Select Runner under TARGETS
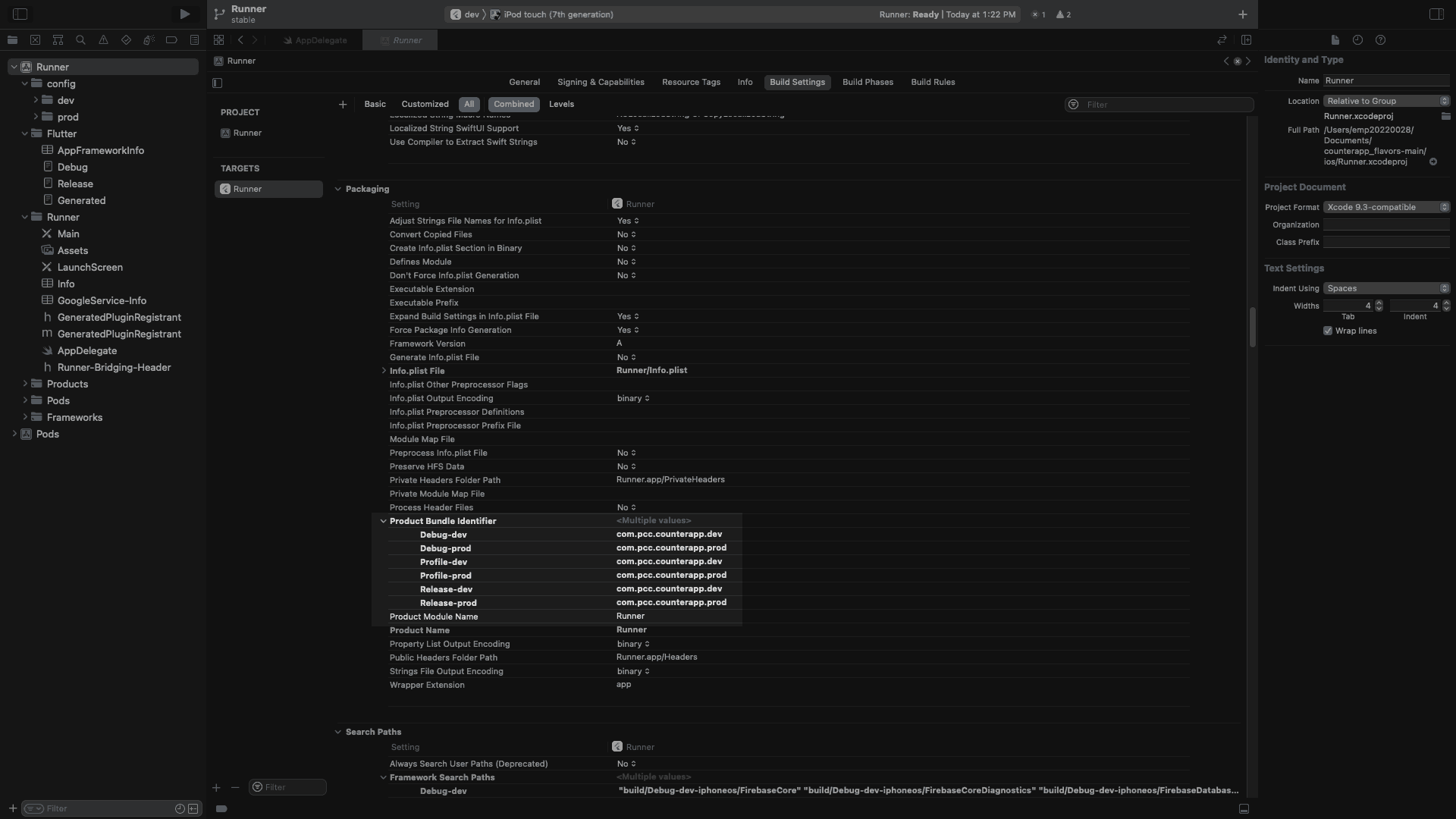1456x819 pixels. [268, 189]
